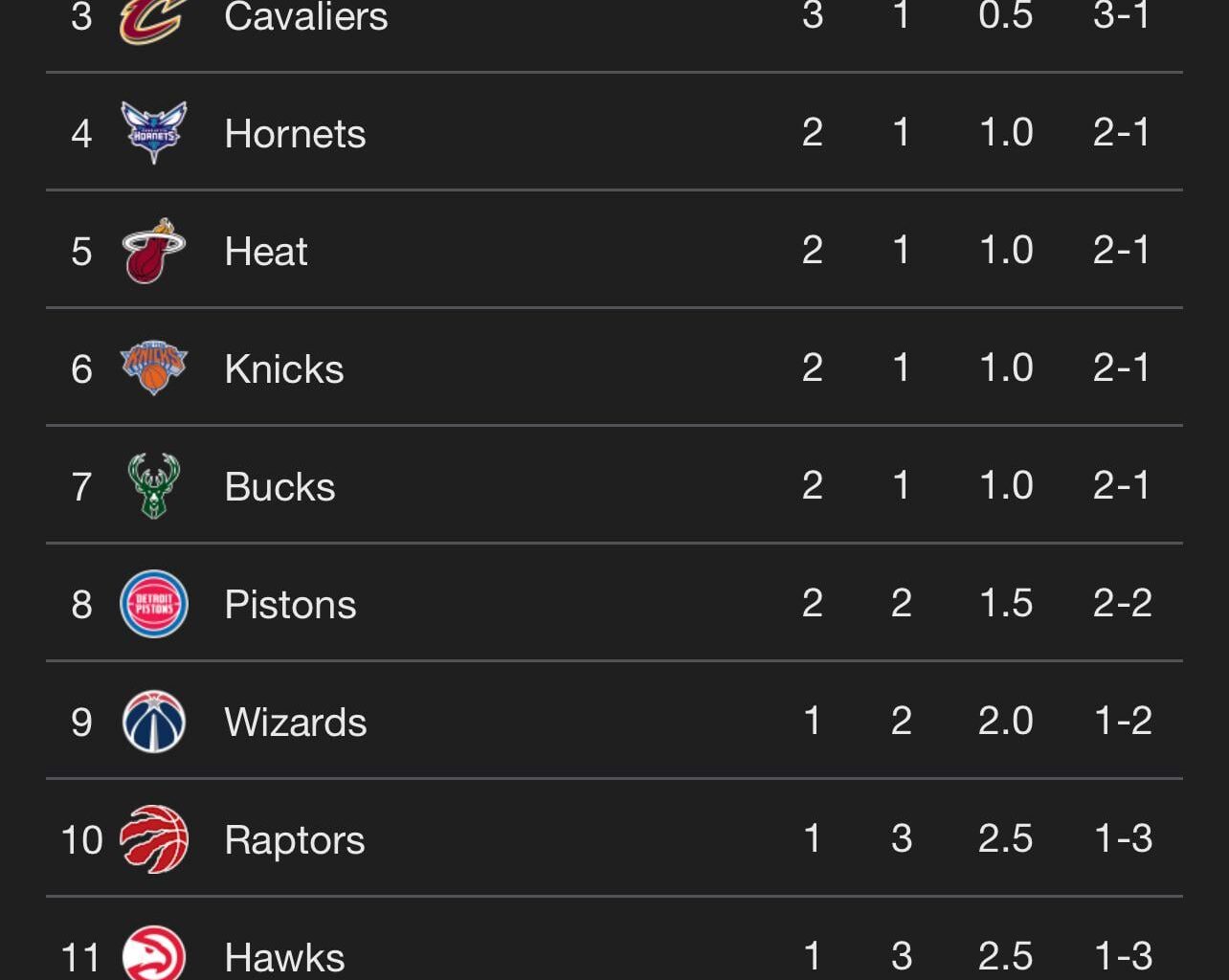Tap the Pistons round logo
Image resolution: width=1229 pixels, height=980 pixels.
(x=153, y=604)
